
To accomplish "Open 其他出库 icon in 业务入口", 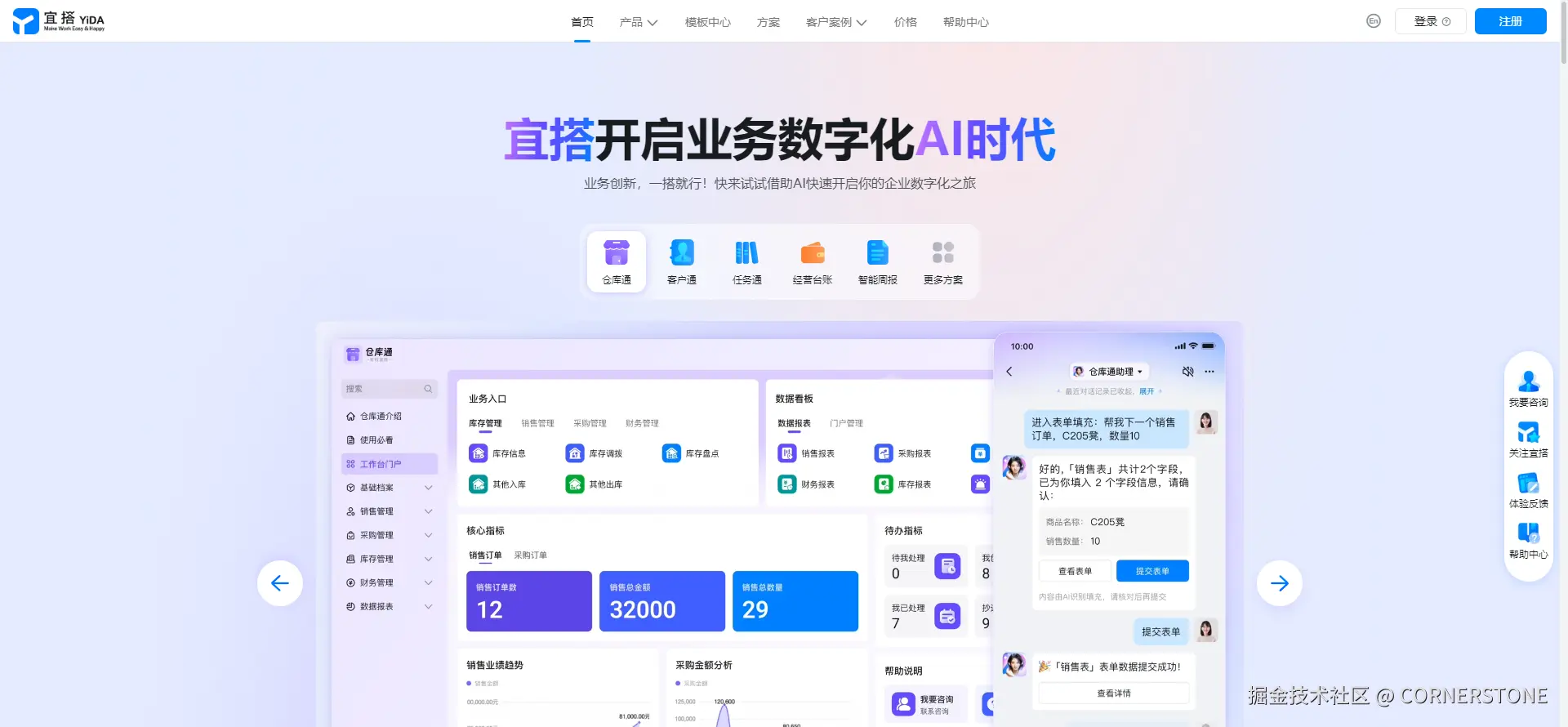I will pyautogui.click(x=575, y=484).
